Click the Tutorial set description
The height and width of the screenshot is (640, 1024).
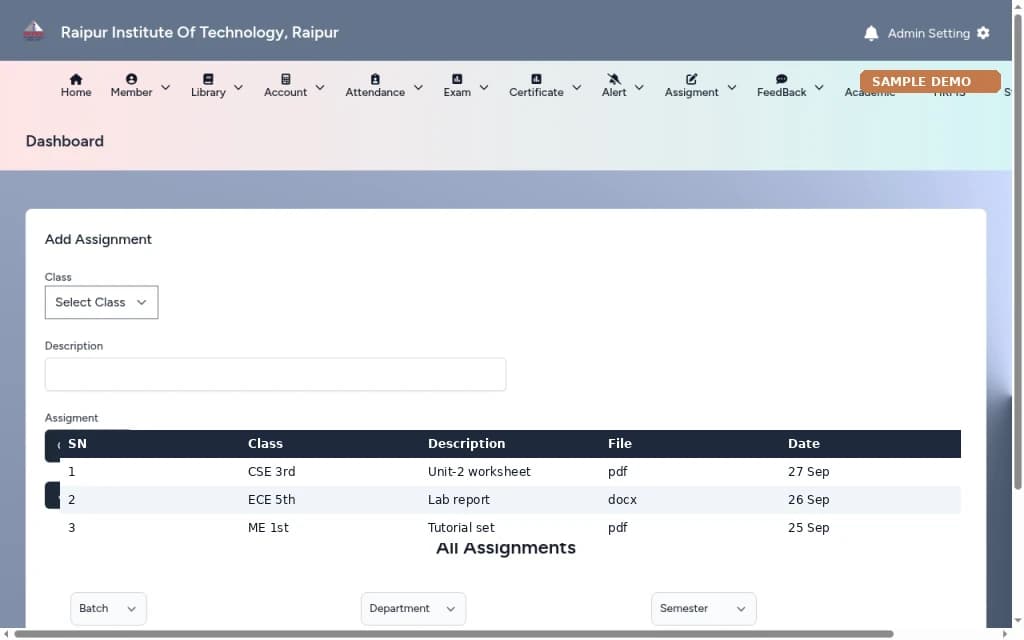tap(461, 528)
